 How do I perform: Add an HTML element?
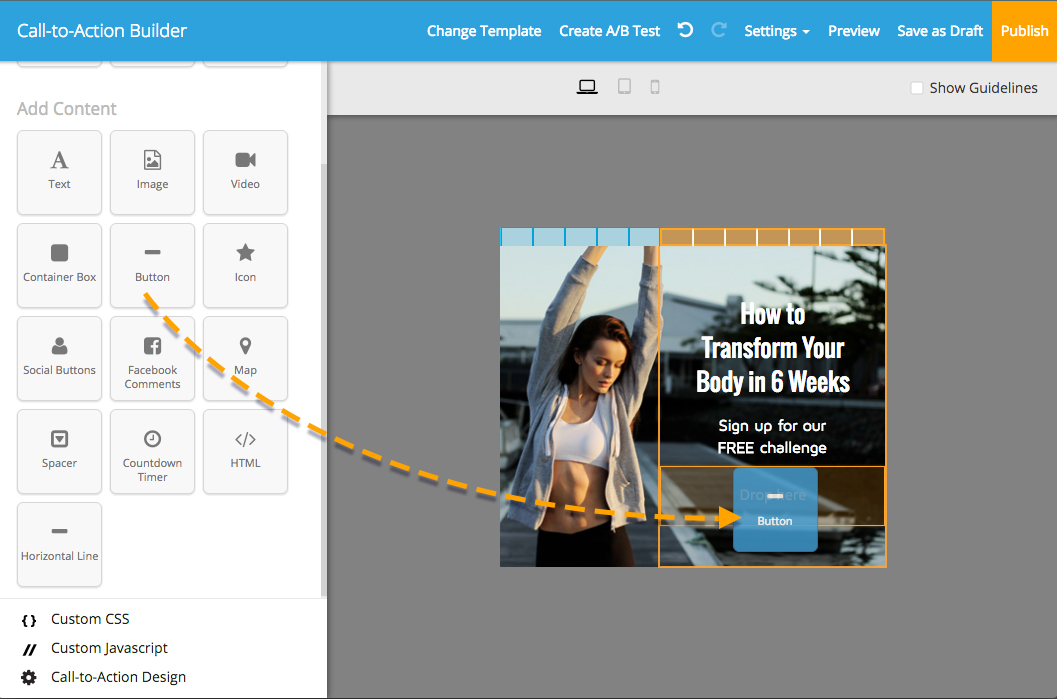point(245,452)
